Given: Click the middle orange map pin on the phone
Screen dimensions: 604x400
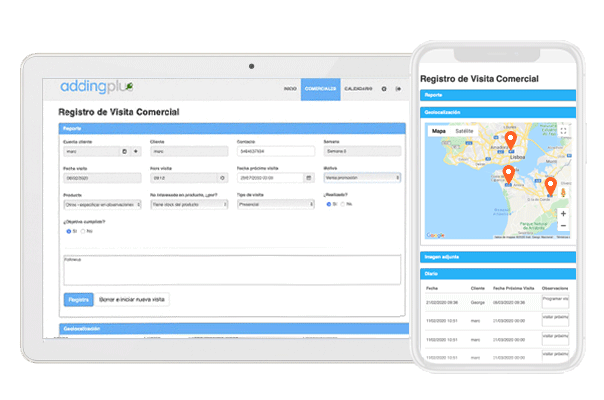Looking at the screenshot, I should click(508, 174).
